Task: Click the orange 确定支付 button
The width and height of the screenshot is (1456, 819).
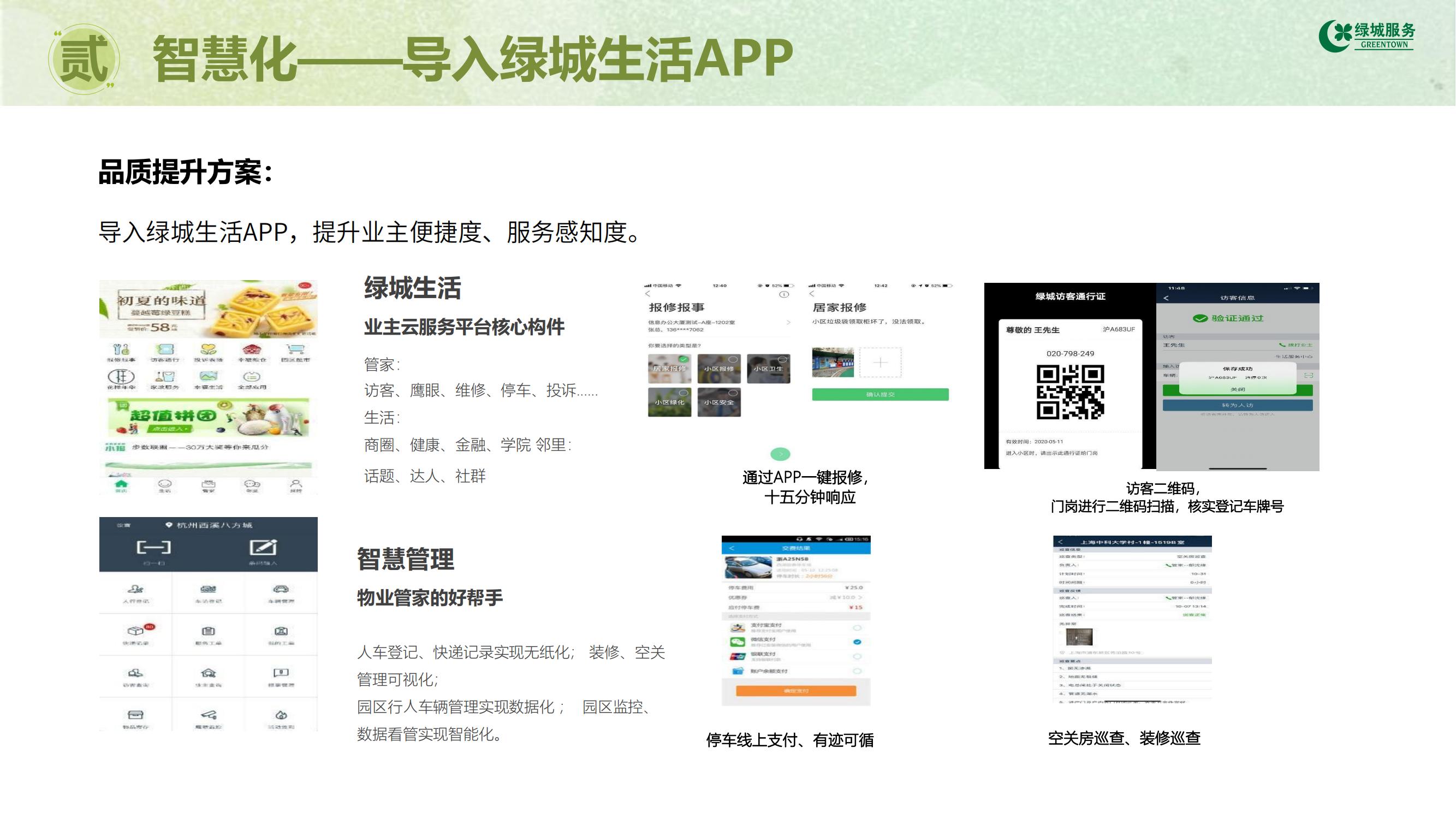Action: click(x=796, y=691)
